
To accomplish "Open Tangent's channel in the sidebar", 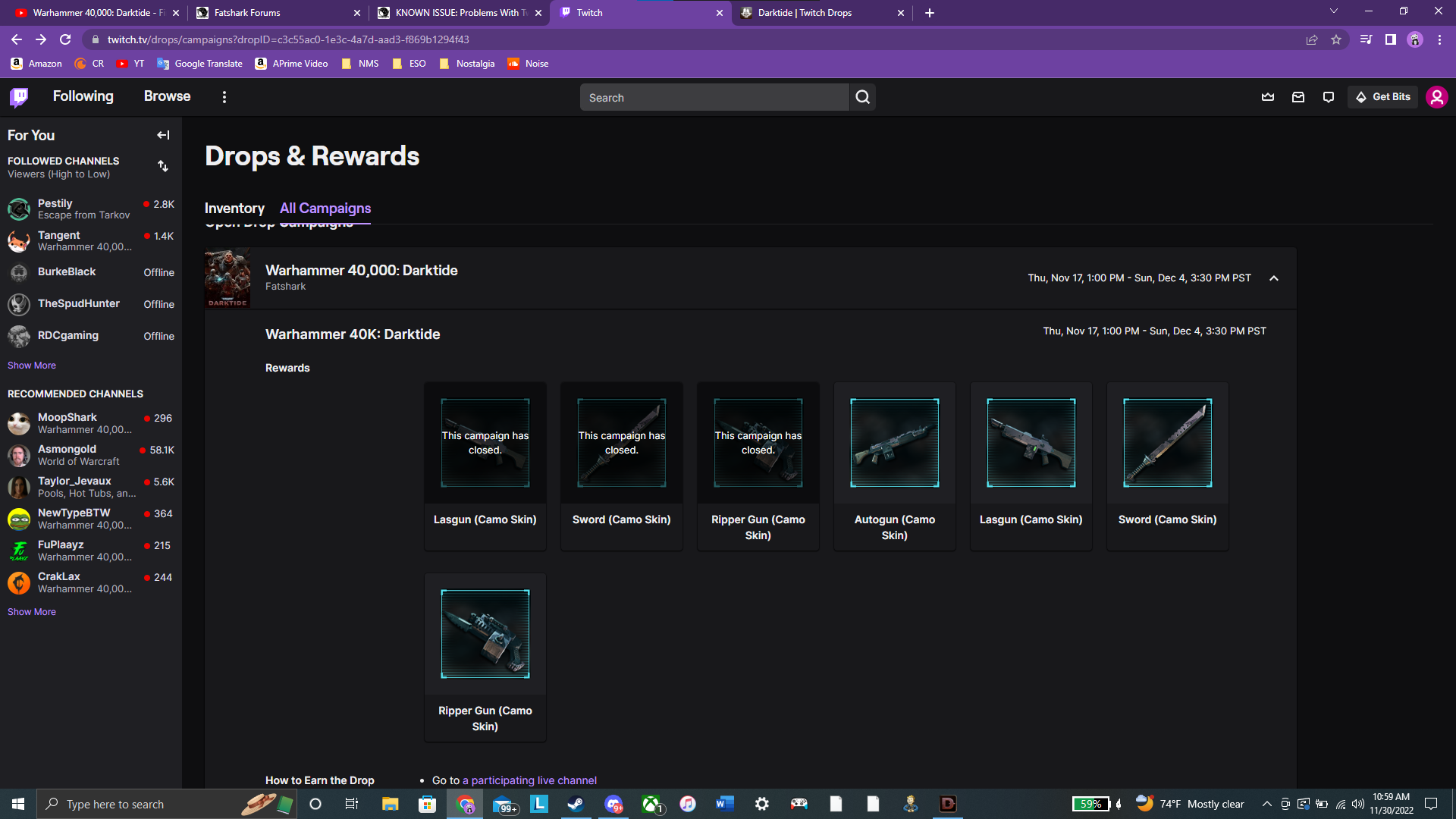I will click(91, 240).
